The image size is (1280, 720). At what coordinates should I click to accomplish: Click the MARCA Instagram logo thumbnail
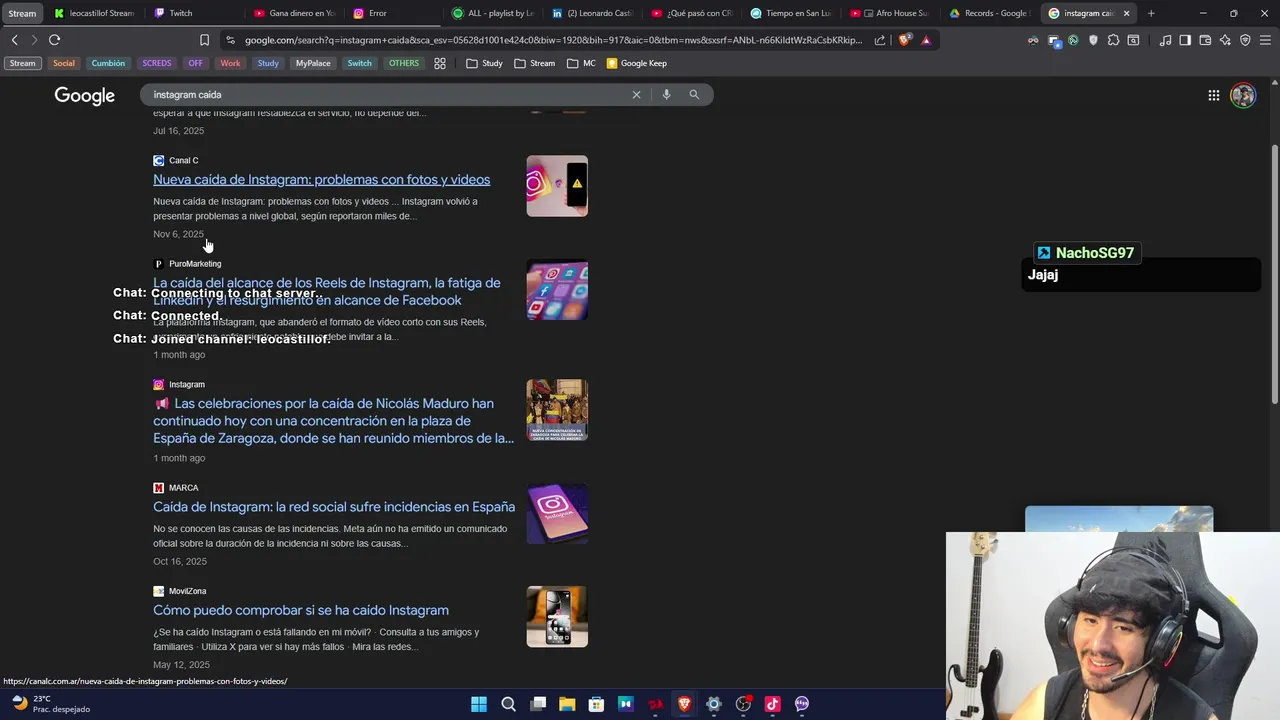tap(557, 514)
